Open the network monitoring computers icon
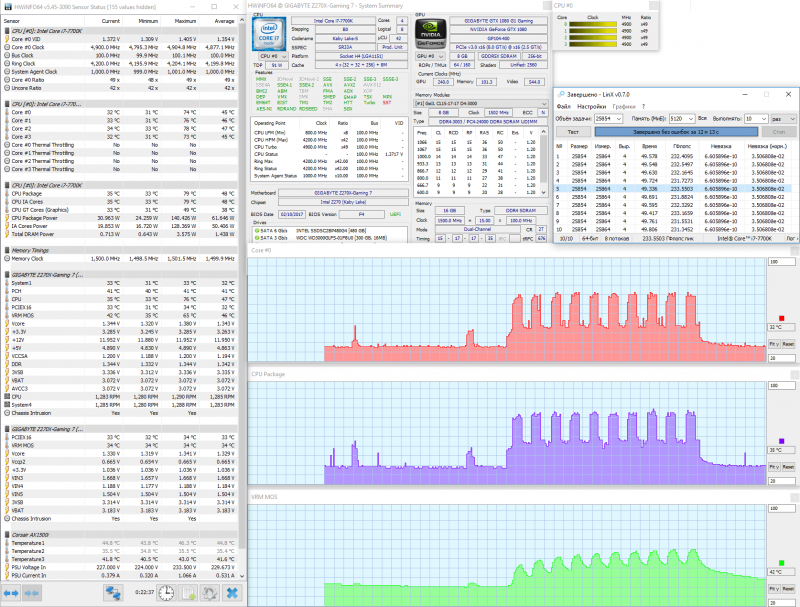The image size is (800, 607). click(x=113, y=593)
